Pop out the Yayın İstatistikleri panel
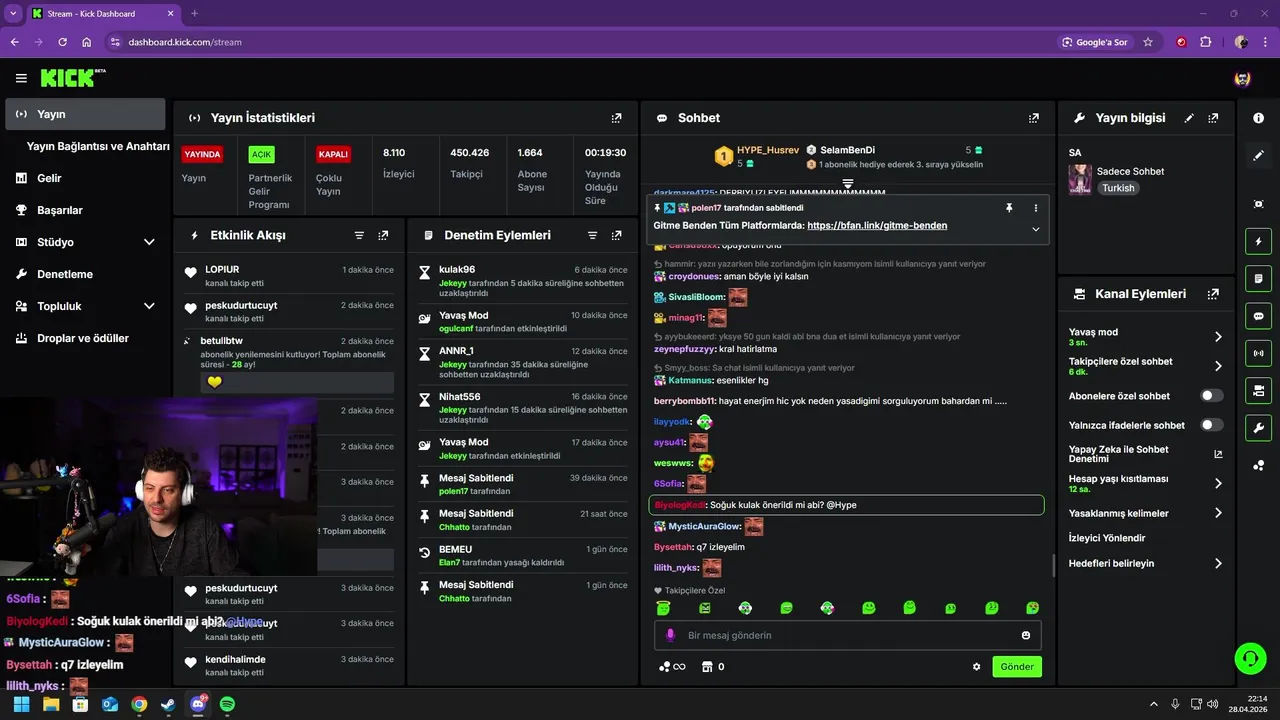This screenshot has height=720, width=1280. 617,118
